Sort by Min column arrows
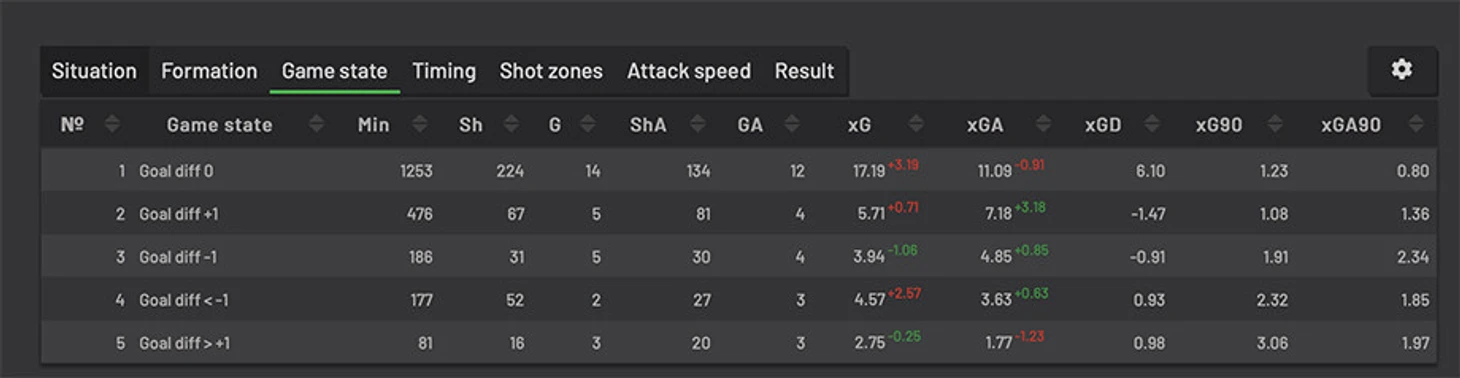 (x=420, y=125)
